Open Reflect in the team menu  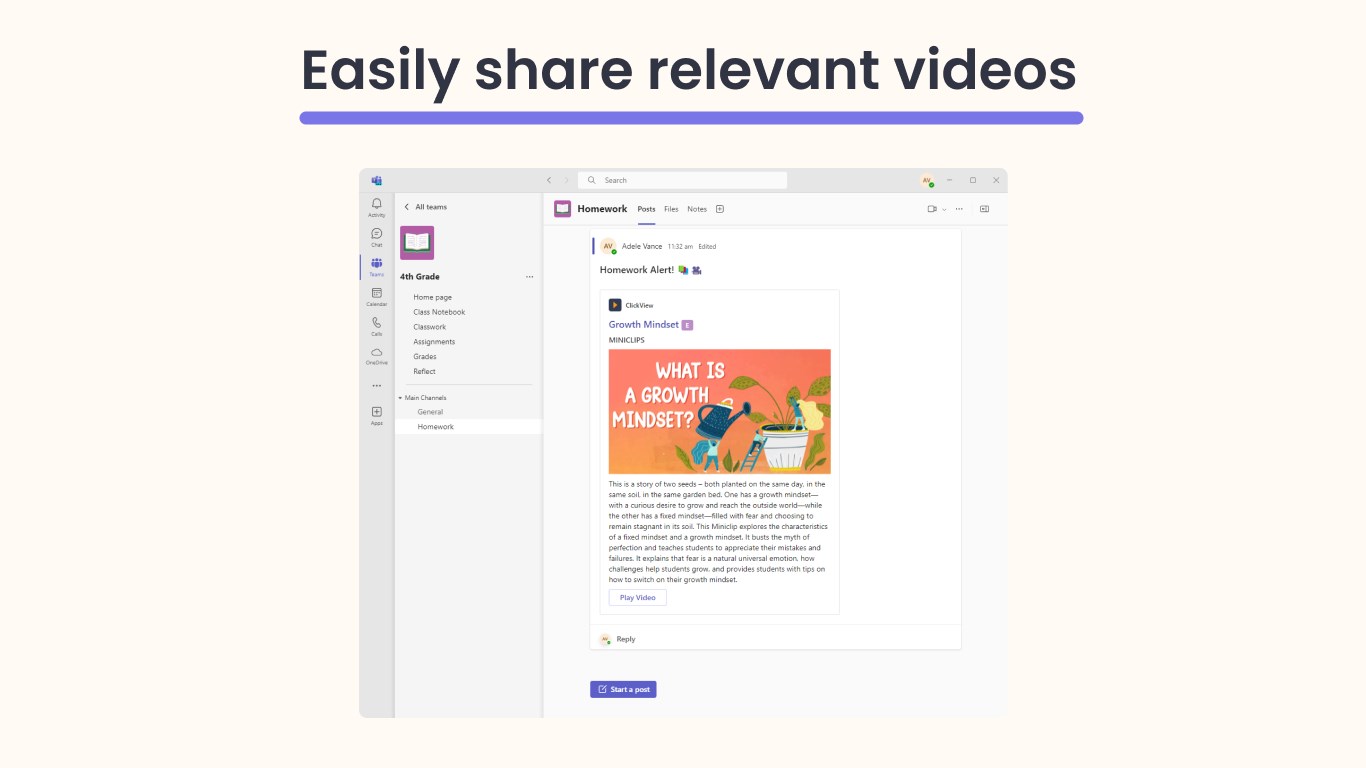pyautogui.click(x=425, y=371)
